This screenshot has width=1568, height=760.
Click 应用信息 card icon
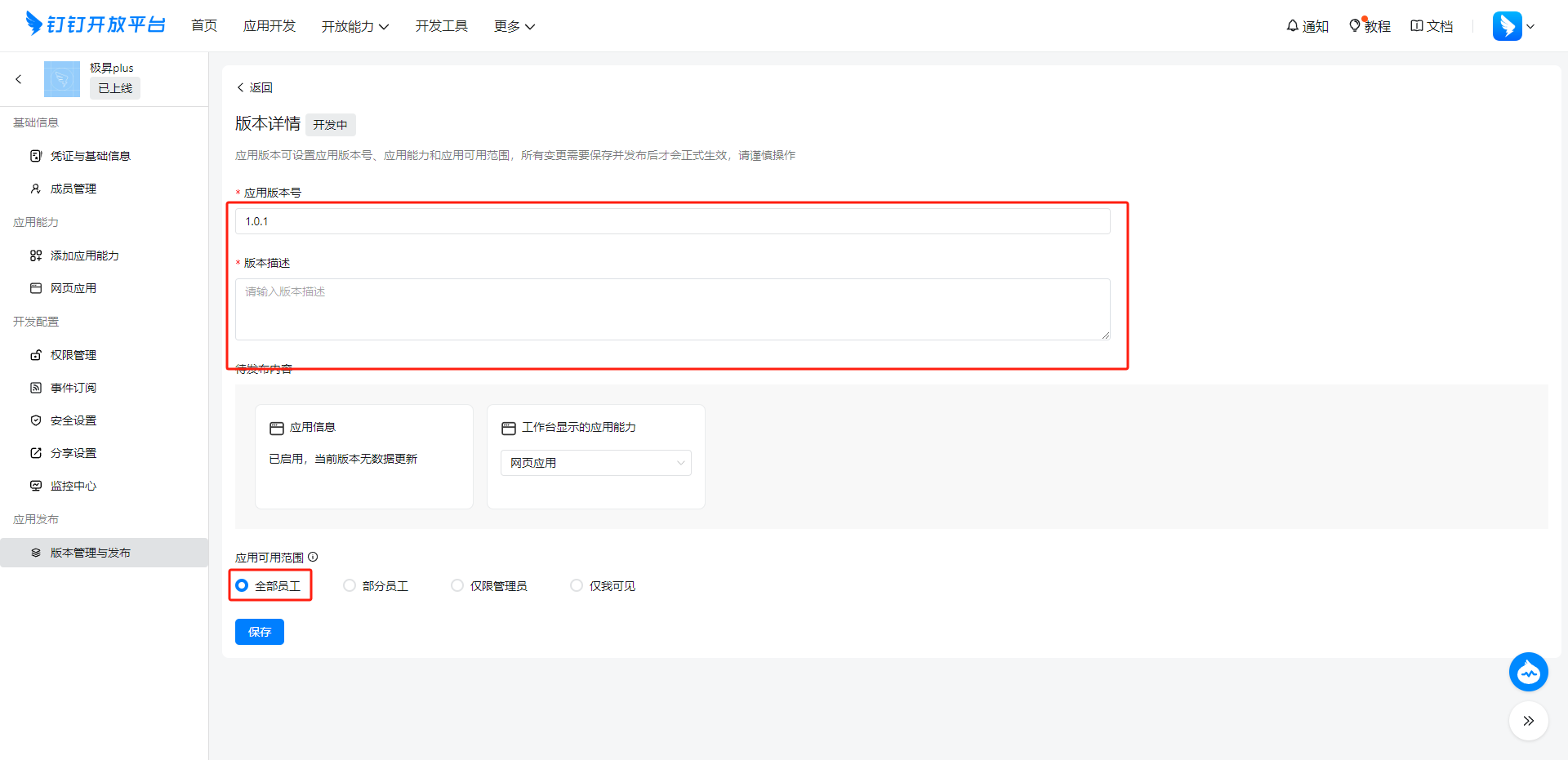coord(277,428)
